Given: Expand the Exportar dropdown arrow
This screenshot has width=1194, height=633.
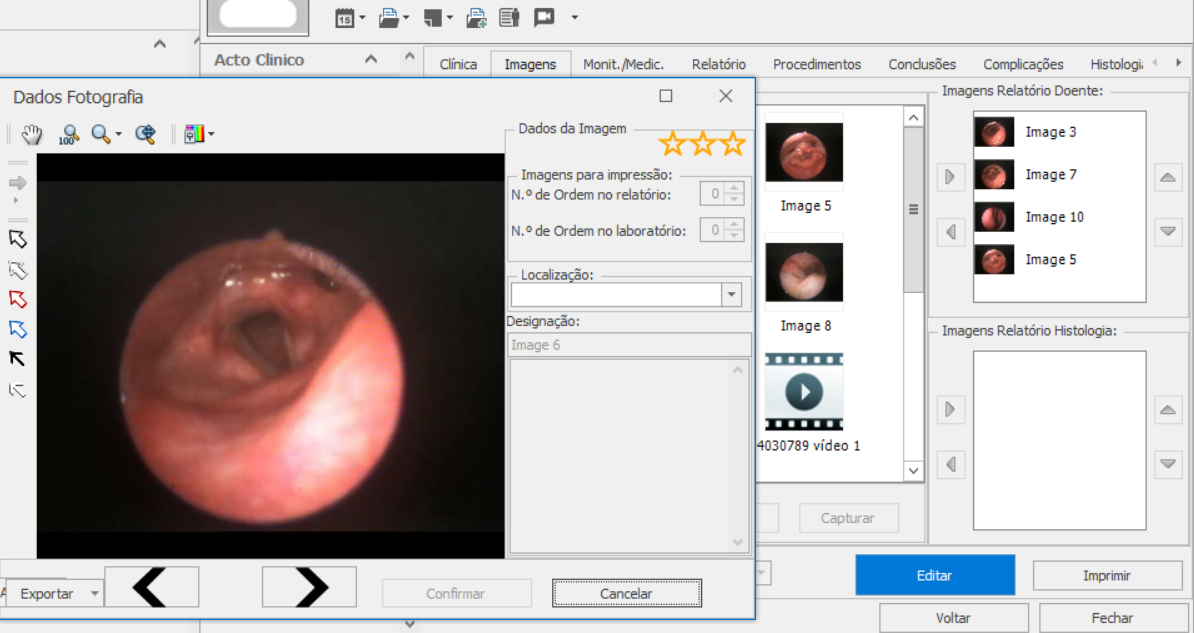Looking at the screenshot, I should point(94,594).
